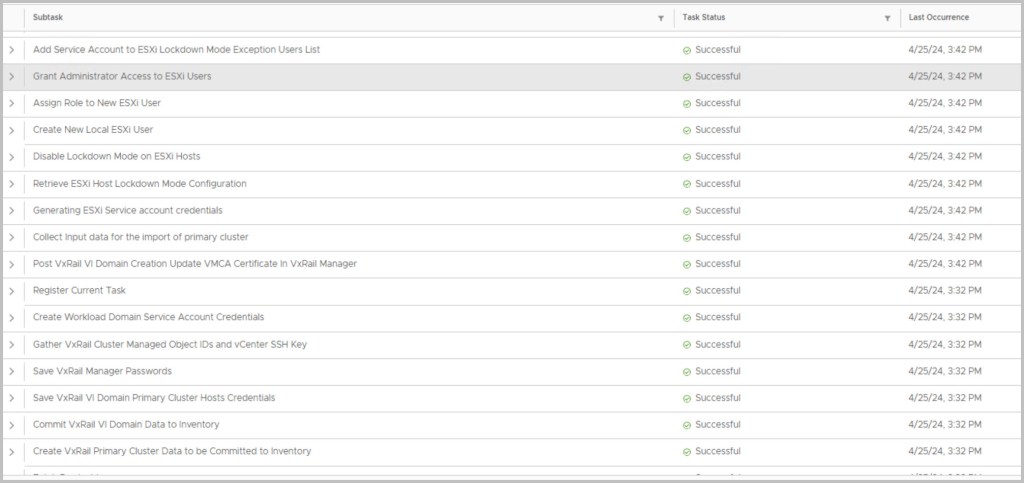Select Create Workload Domain Service Account Credentials row

[x=148, y=317]
